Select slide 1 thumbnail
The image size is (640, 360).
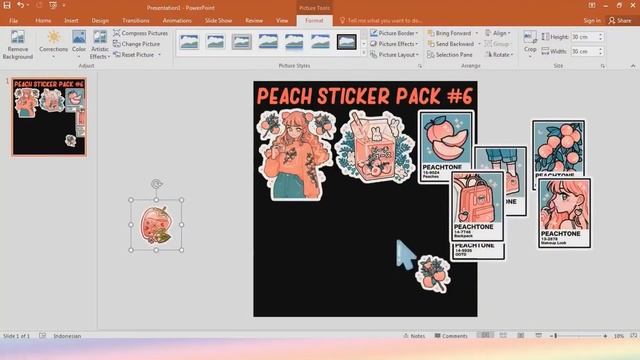pyautogui.click(x=49, y=117)
